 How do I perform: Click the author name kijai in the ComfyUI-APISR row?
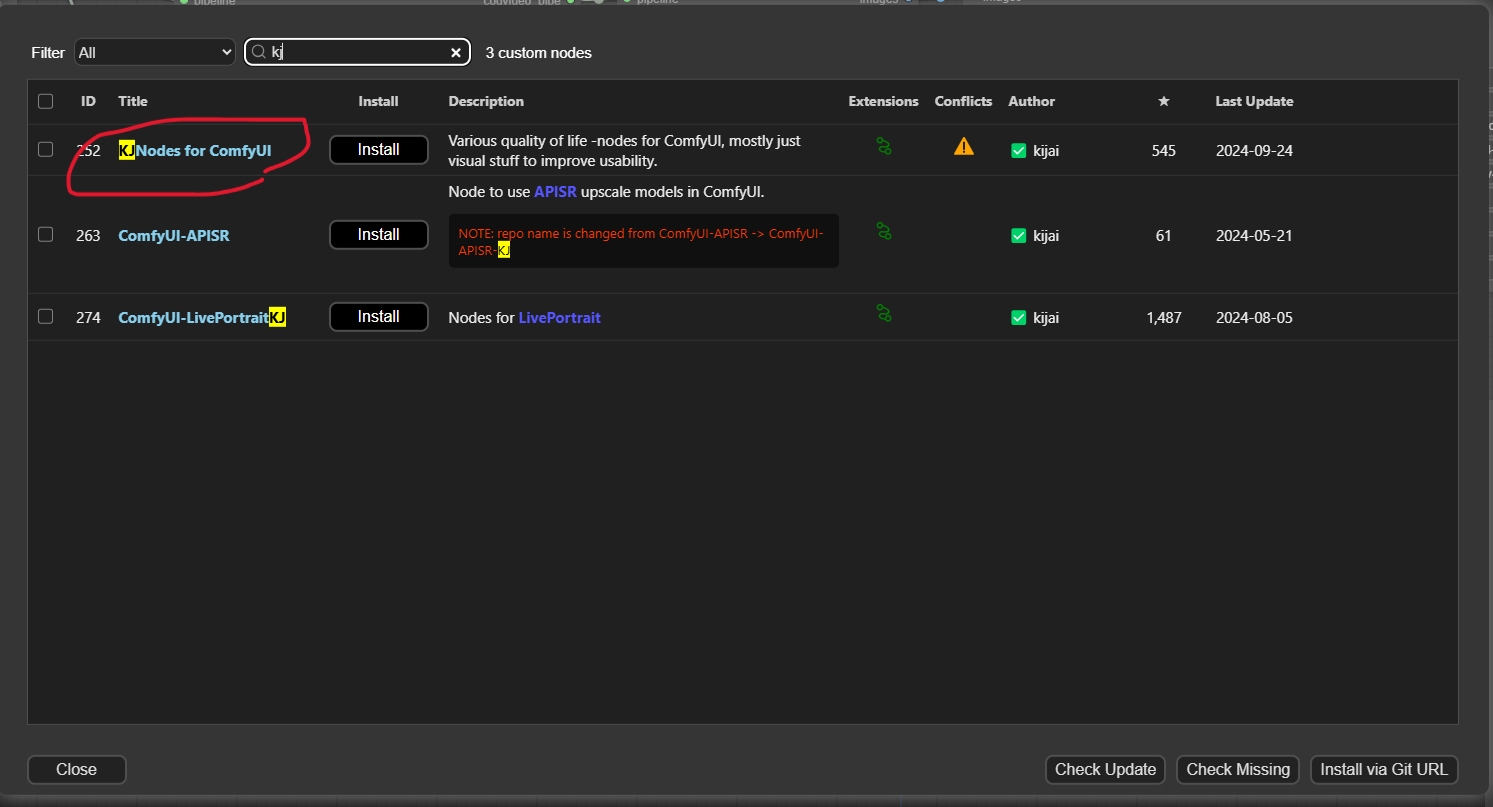tap(1046, 236)
